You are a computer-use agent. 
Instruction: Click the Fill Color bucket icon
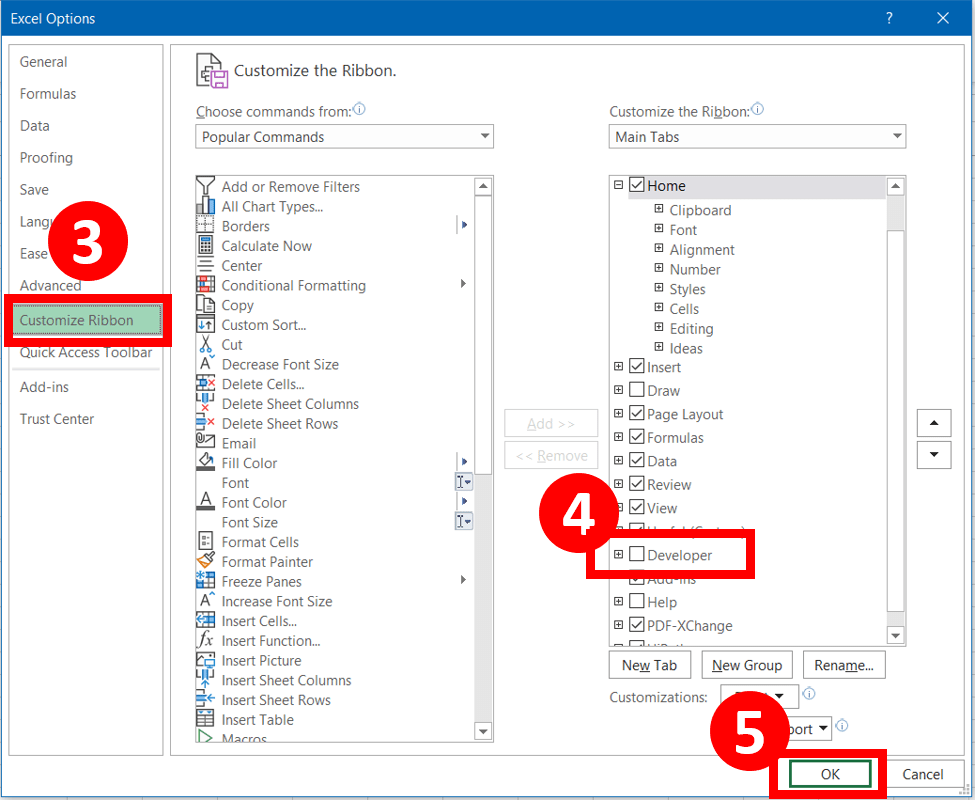click(x=205, y=463)
